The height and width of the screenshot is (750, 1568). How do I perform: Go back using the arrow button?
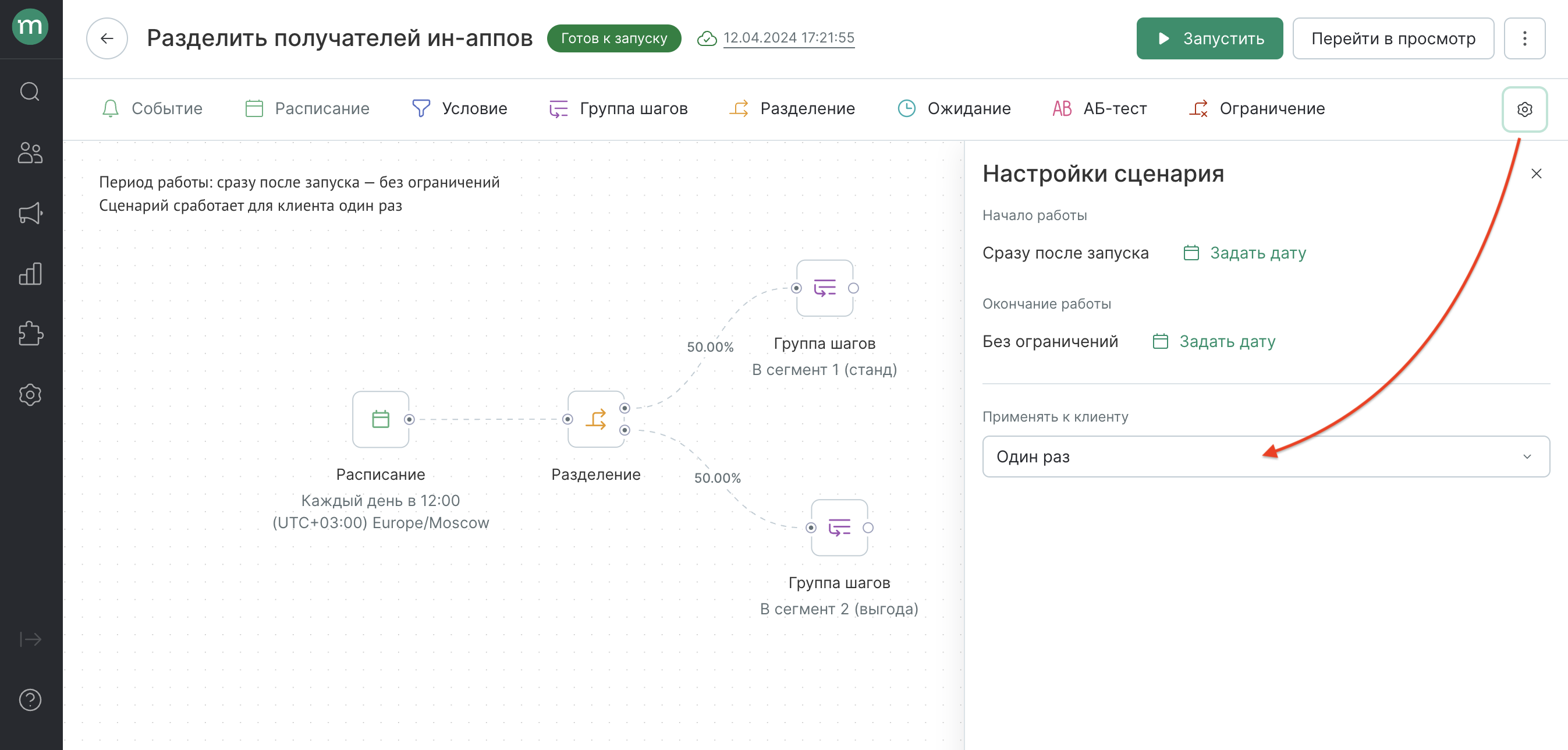point(107,38)
